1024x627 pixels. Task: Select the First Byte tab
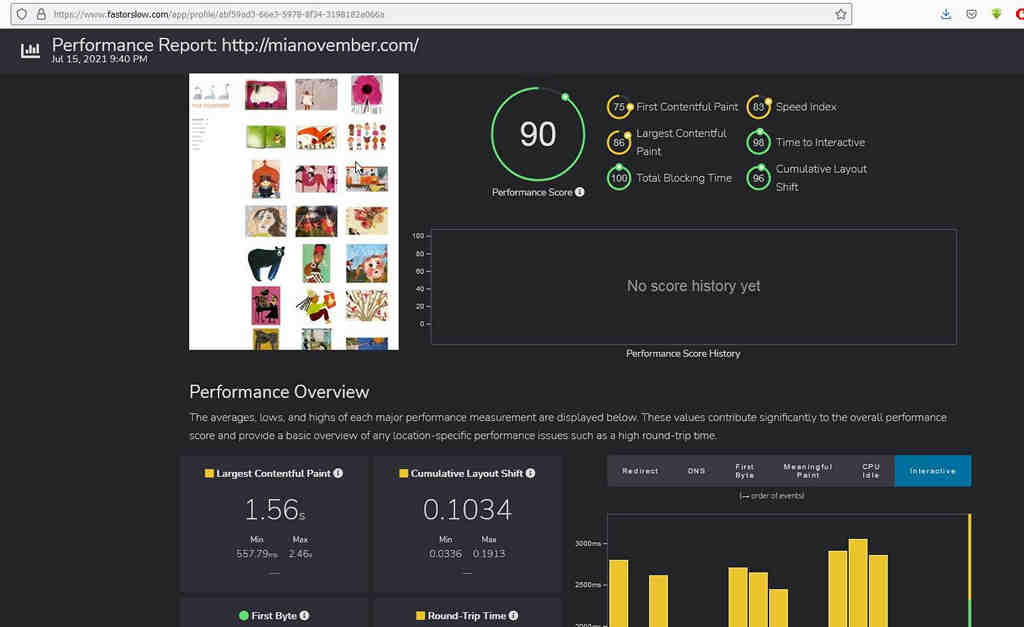pos(744,471)
